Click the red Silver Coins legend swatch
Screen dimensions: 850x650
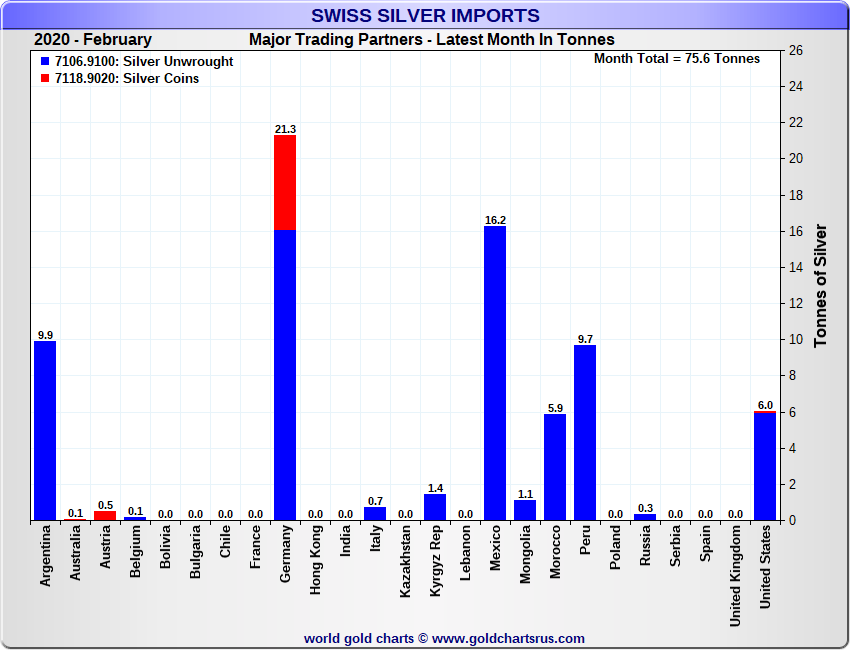pos(45,79)
